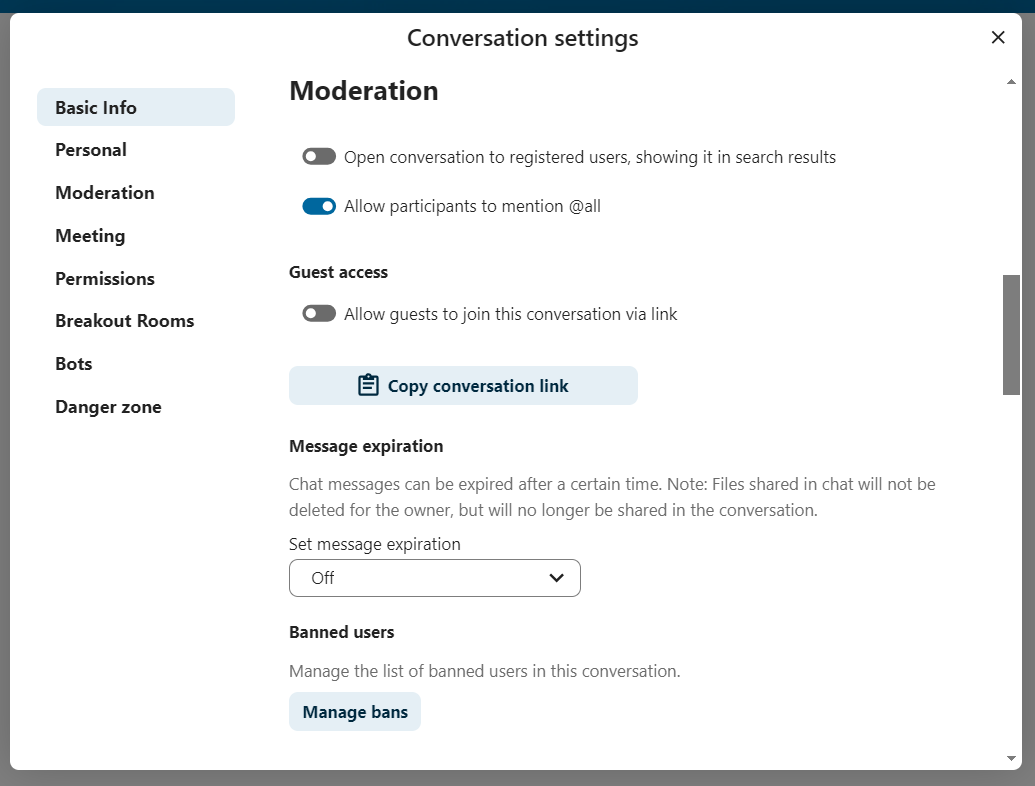Click the clipboard icon on the copy link button

coord(368,386)
